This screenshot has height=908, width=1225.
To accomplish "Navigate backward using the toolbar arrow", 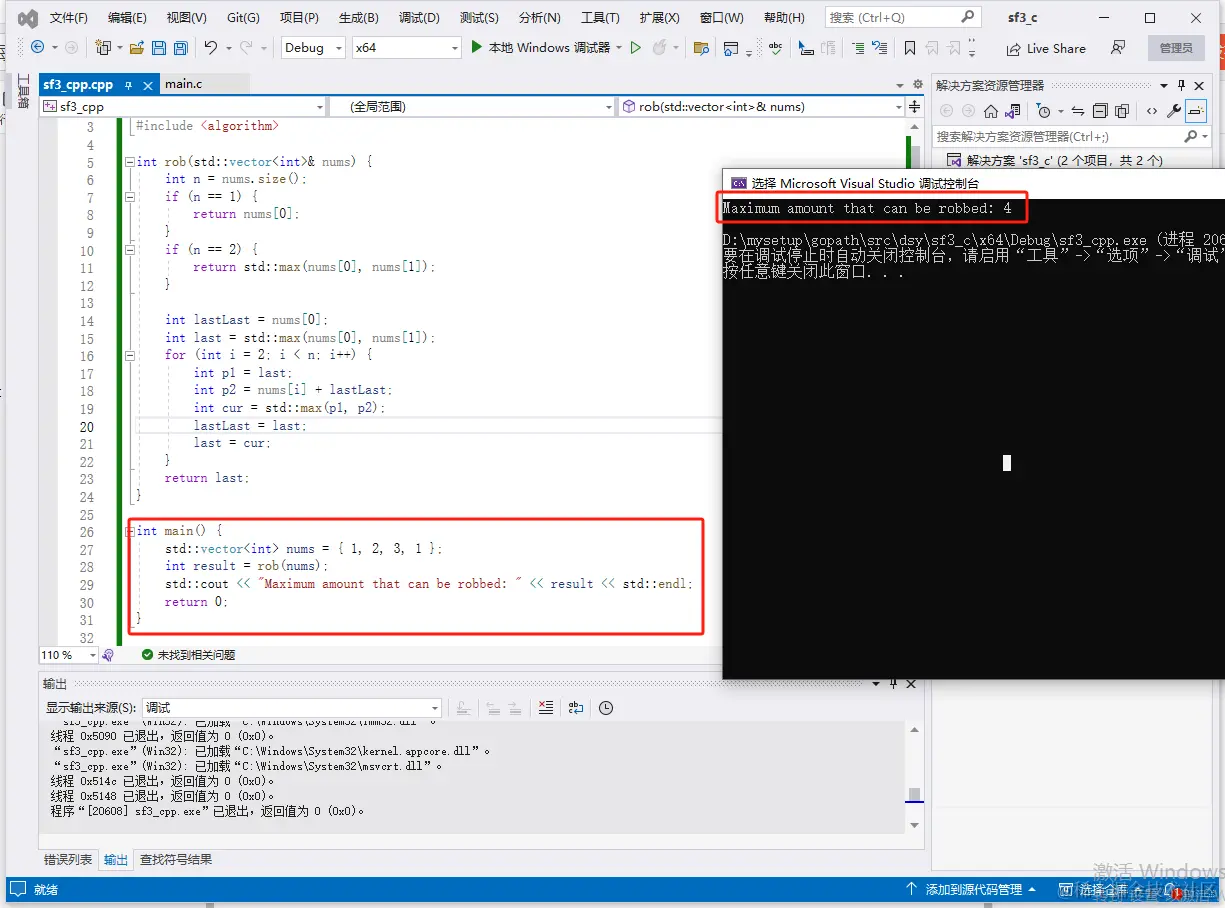I will point(37,47).
